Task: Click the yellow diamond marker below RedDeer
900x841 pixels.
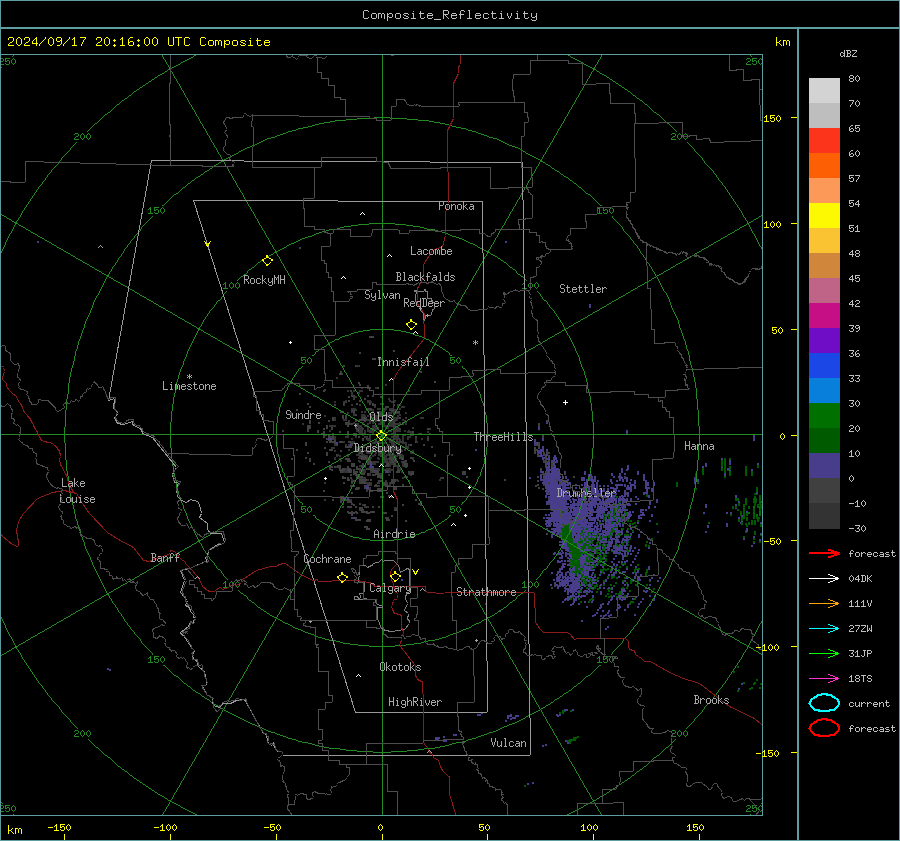Action: pos(411,325)
